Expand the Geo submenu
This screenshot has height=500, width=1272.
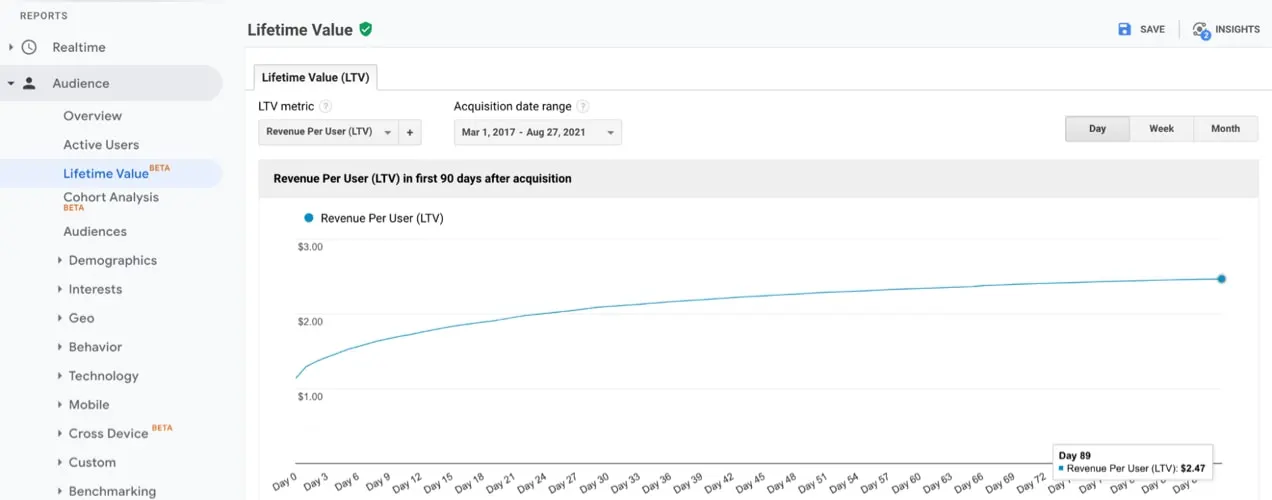tap(60, 318)
